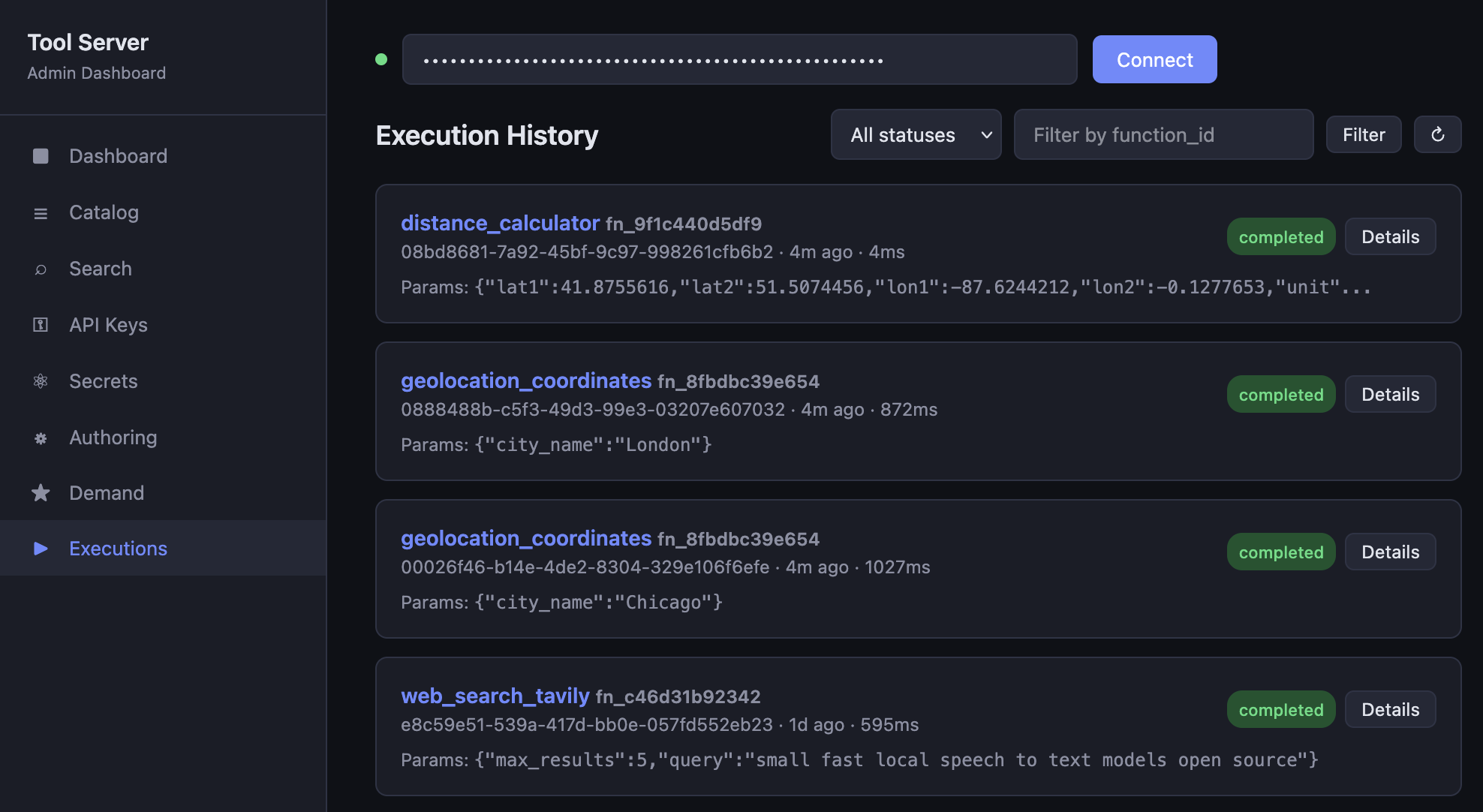The width and height of the screenshot is (1483, 812).
Task: Click completed badge on web_search_tavily row
Action: click(1280, 709)
